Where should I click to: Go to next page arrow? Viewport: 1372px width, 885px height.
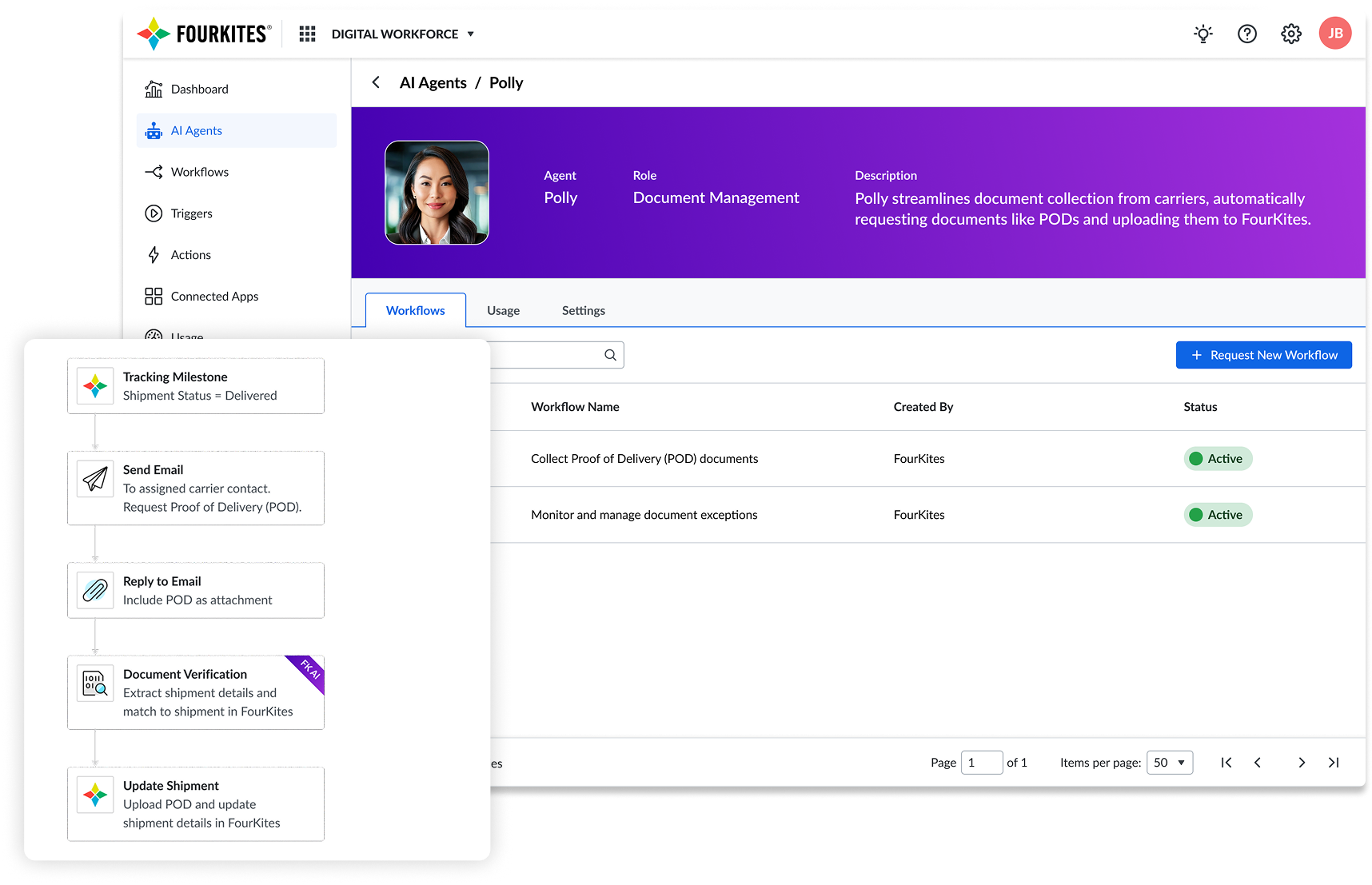(x=1302, y=763)
